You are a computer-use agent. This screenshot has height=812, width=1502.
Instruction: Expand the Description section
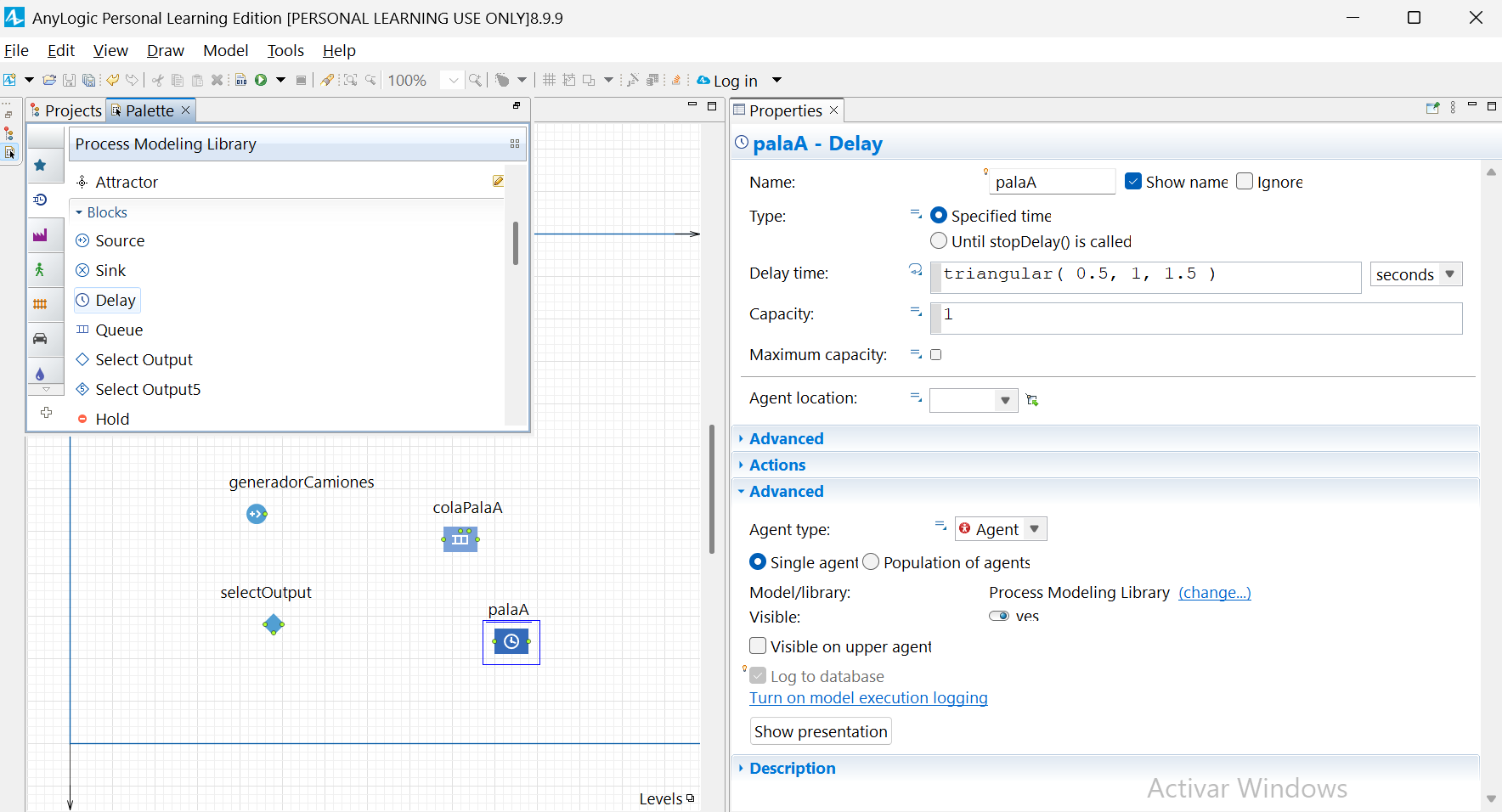[x=793, y=768]
